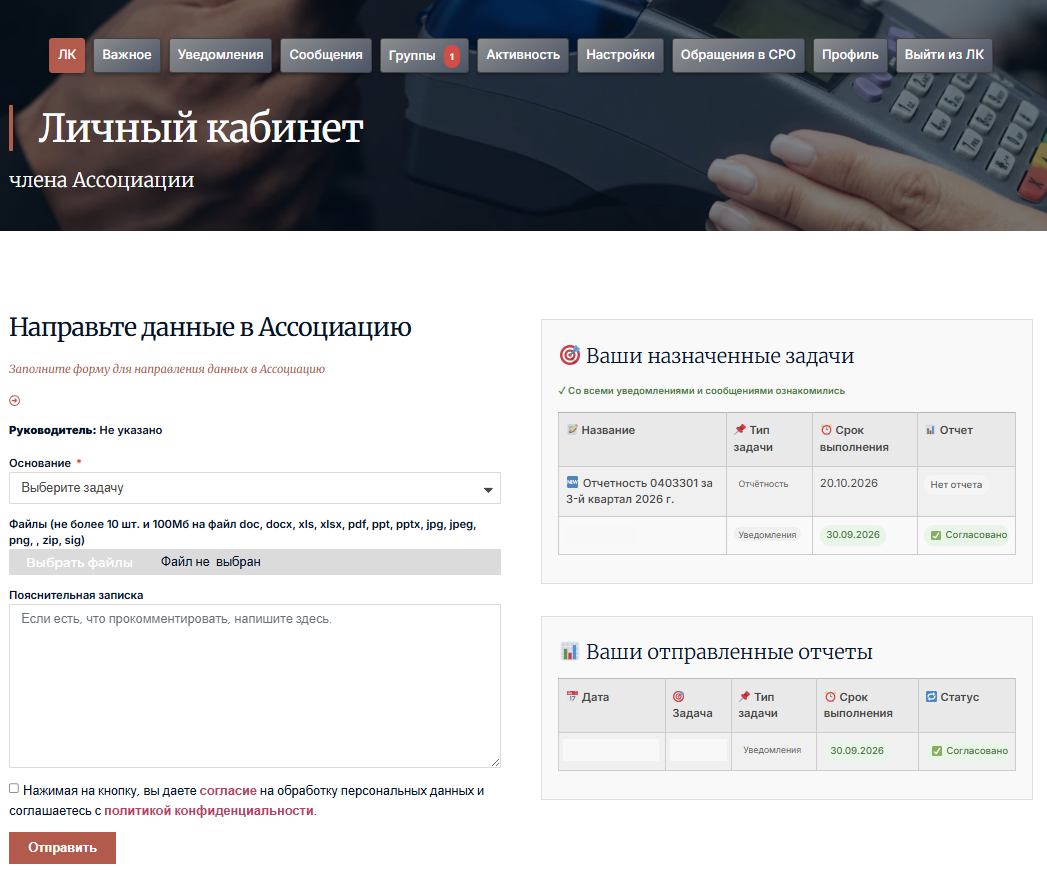Open the ЛК menu item
This screenshot has height=870, width=1047.
(x=67, y=55)
